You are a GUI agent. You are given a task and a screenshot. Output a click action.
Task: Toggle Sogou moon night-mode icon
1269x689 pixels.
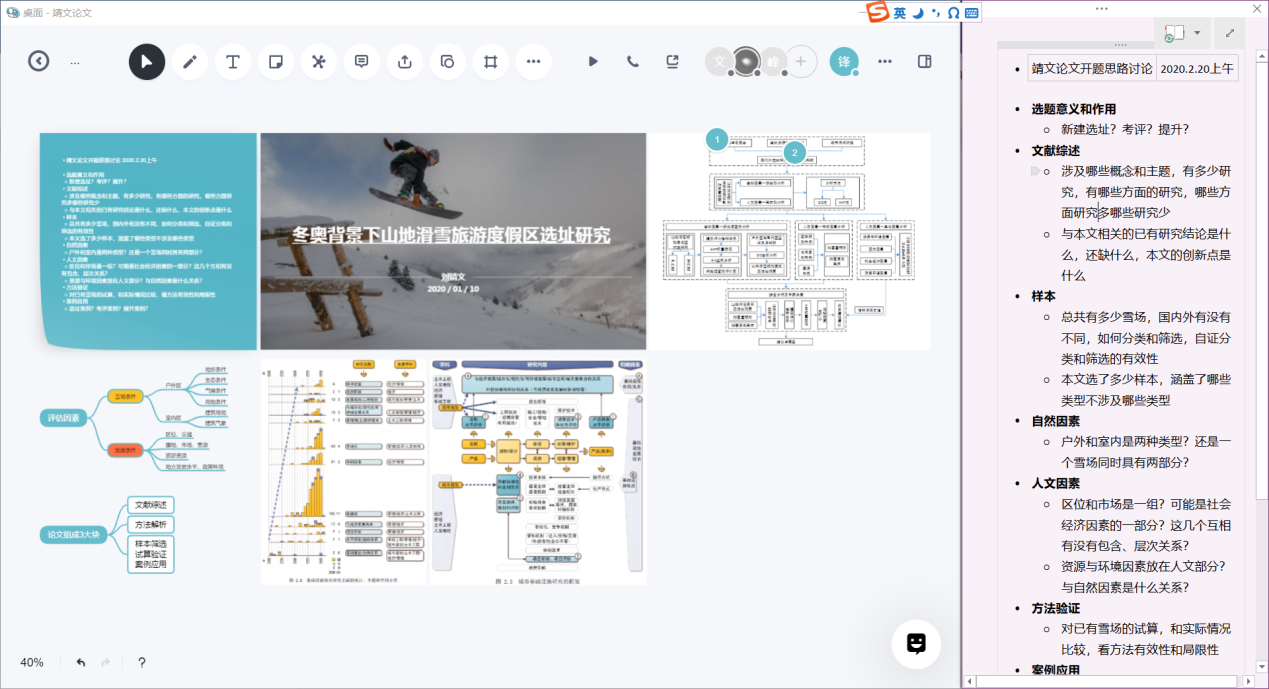[917, 13]
